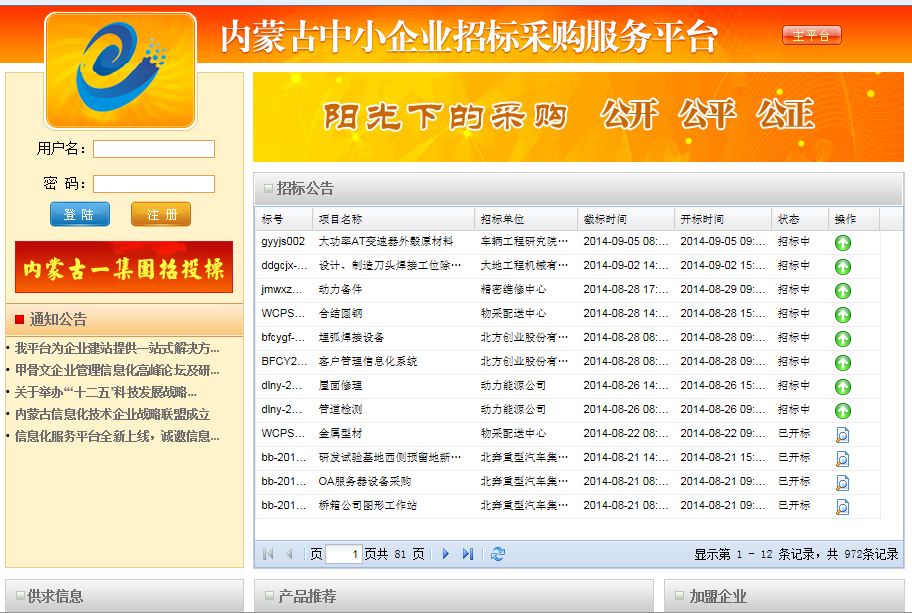Jump to last page of the table

(468, 554)
